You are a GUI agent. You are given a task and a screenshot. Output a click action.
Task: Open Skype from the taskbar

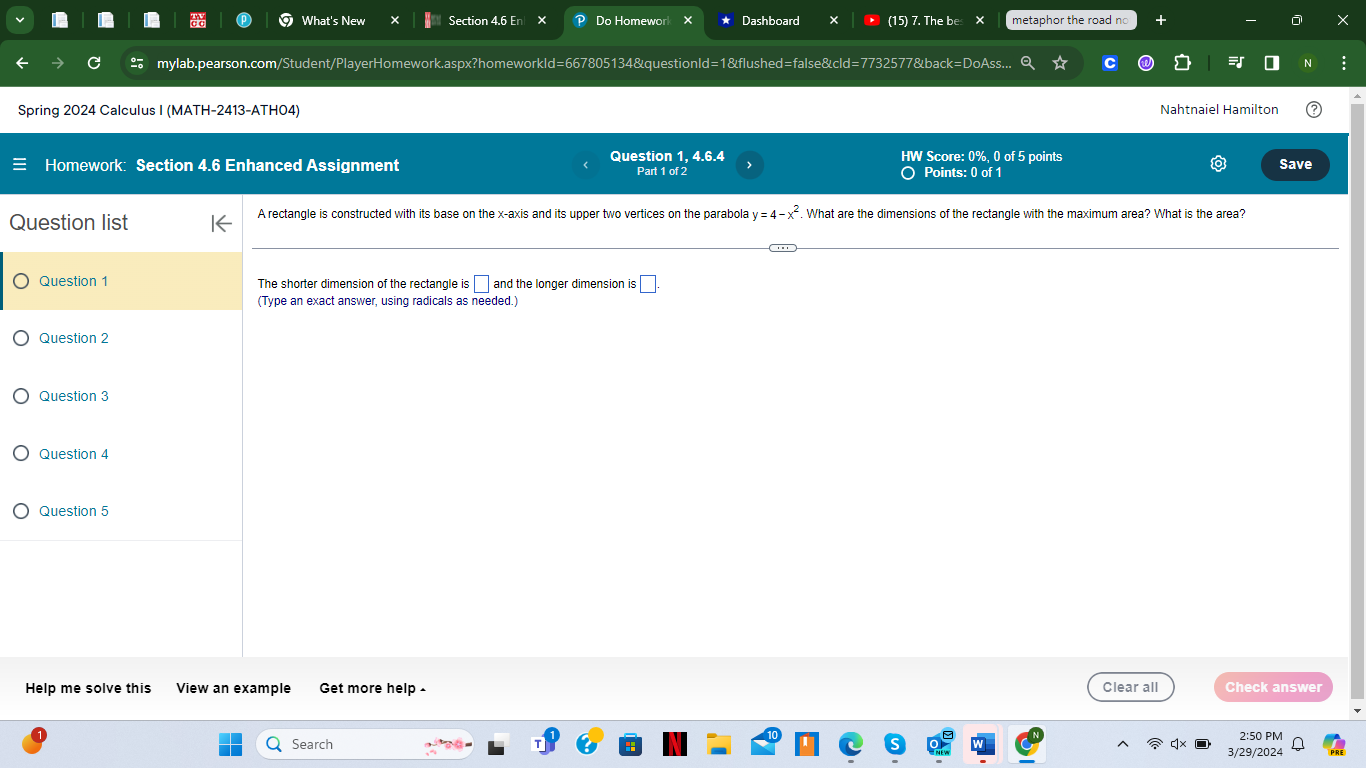coord(894,744)
